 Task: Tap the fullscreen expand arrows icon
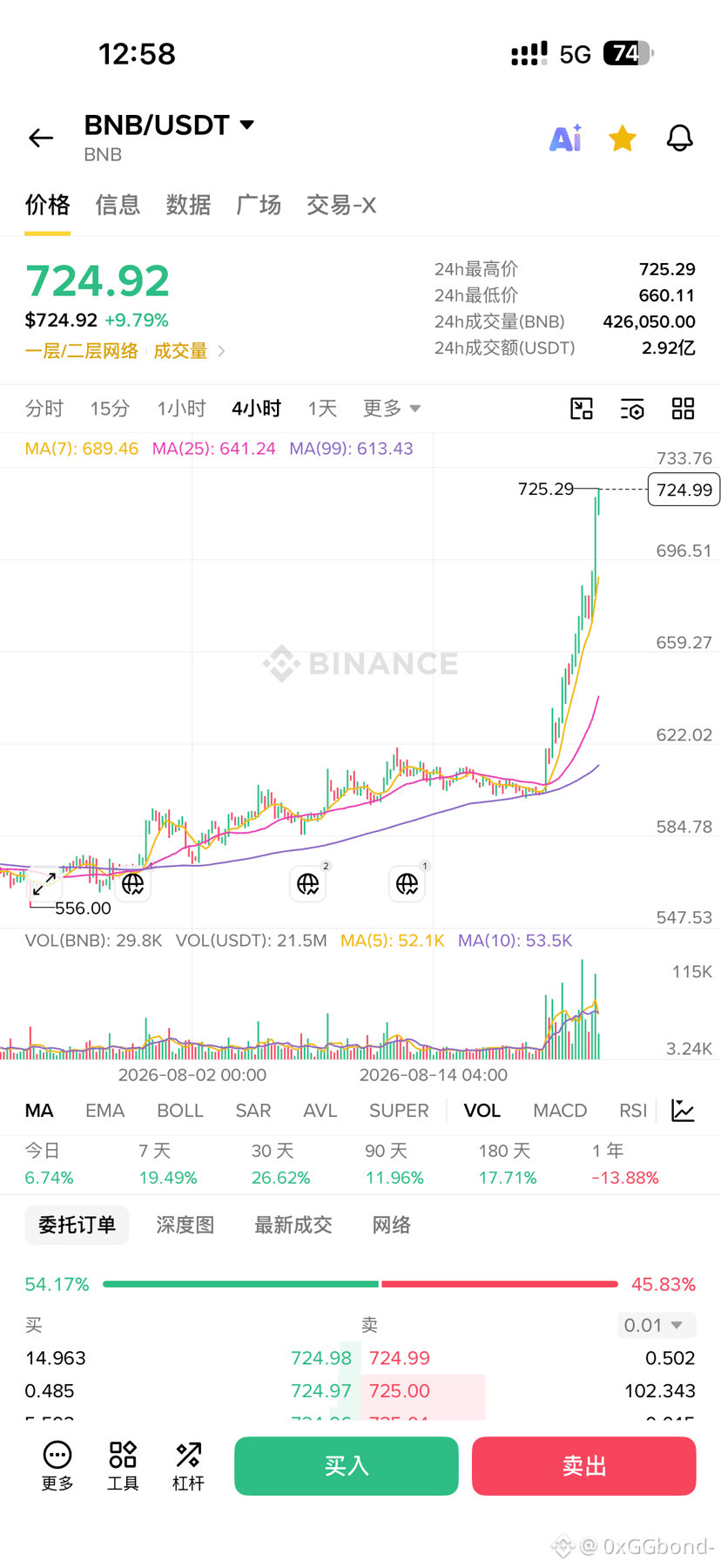44,884
